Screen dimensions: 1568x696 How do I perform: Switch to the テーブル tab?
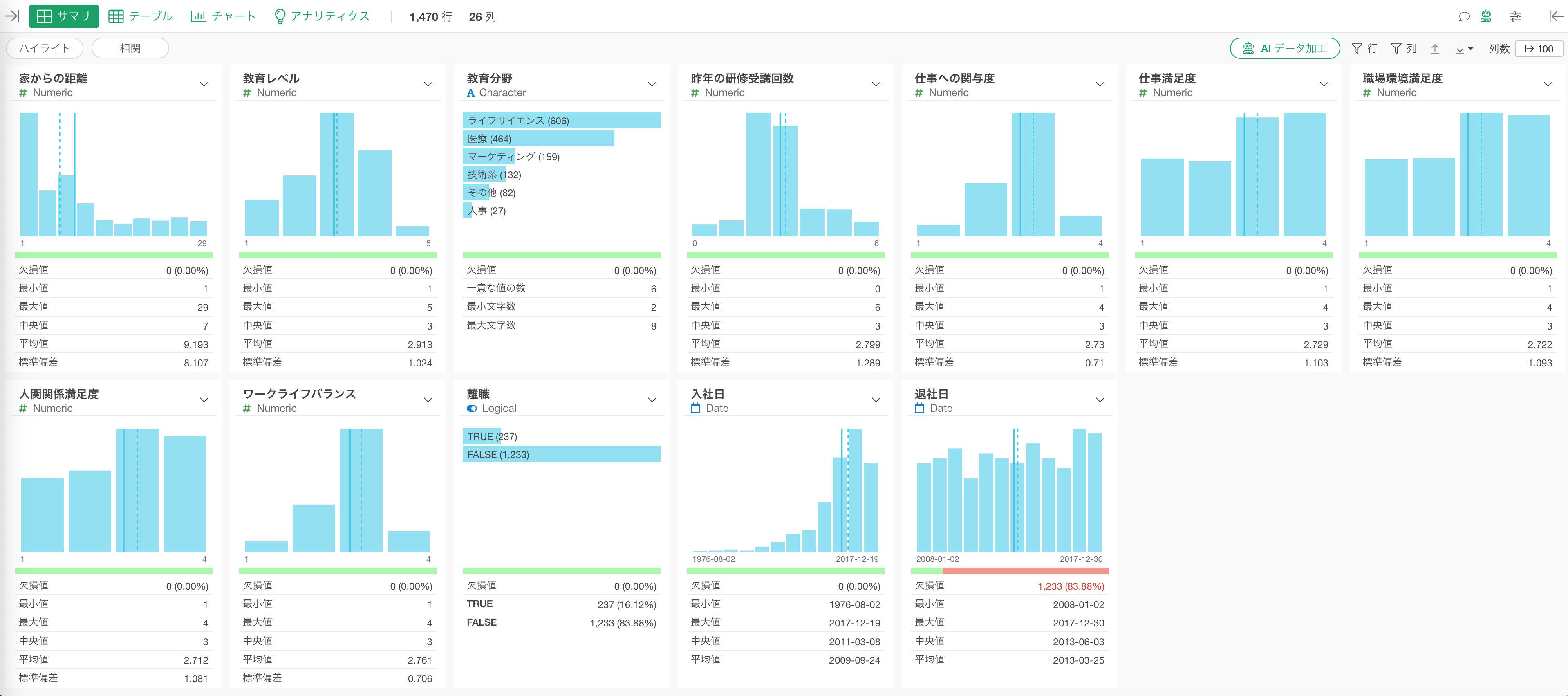click(x=141, y=16)
